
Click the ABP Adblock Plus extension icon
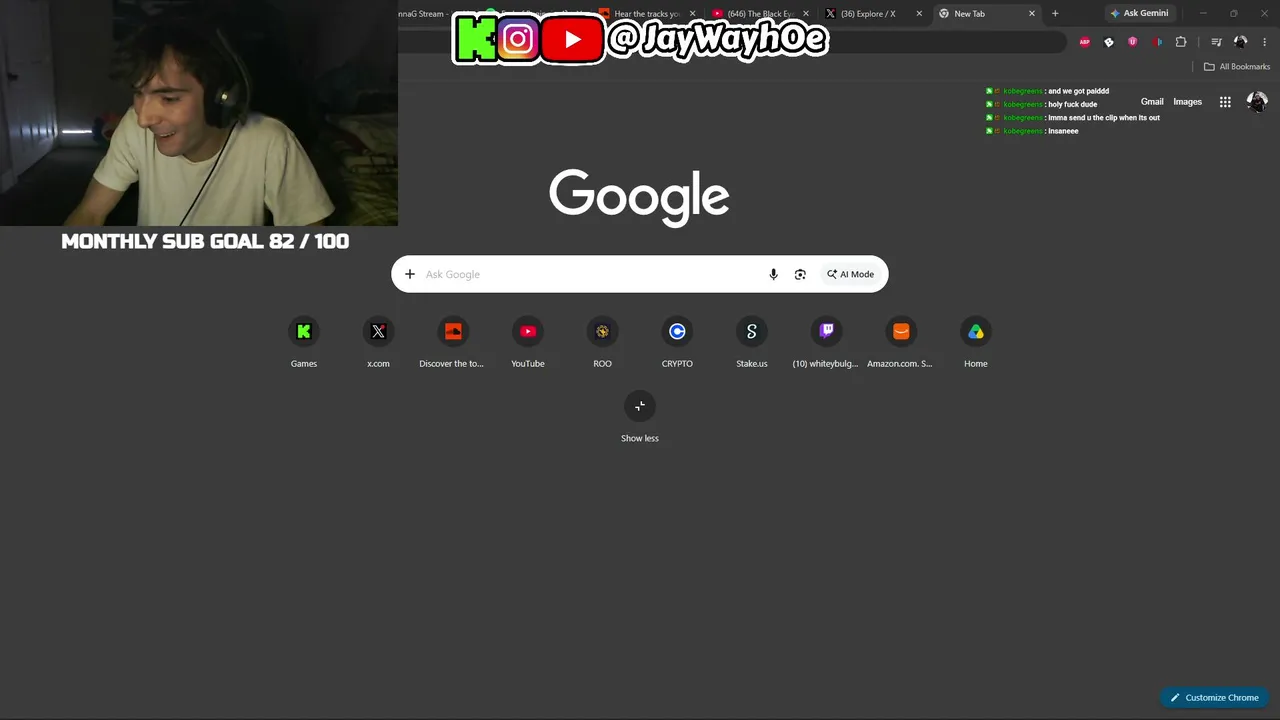(1085, 42)
